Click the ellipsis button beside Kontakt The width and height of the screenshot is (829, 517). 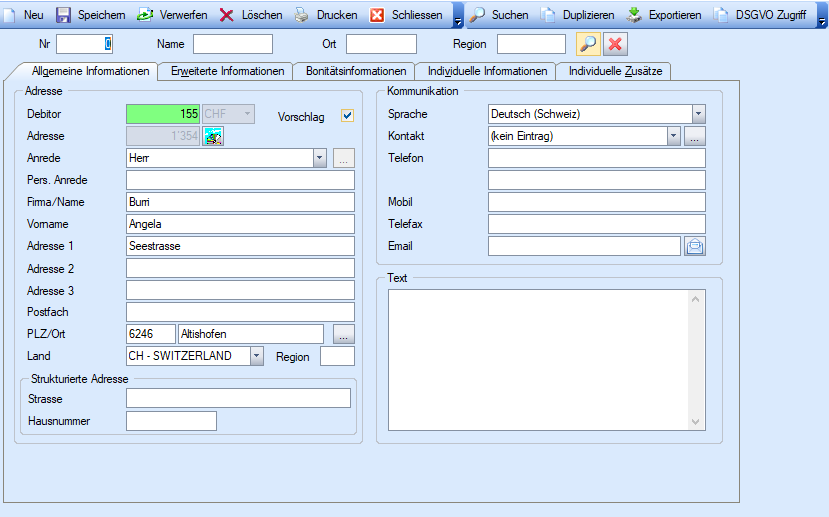(x=696, y=136)
